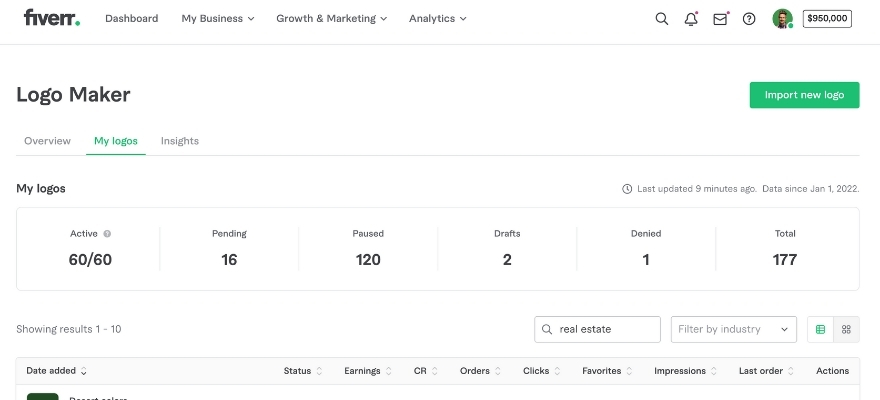Image resolution: width=880 pixels, height=400 pixels.
Task: Click the $950,000 balance button
Action: point(827,19)
